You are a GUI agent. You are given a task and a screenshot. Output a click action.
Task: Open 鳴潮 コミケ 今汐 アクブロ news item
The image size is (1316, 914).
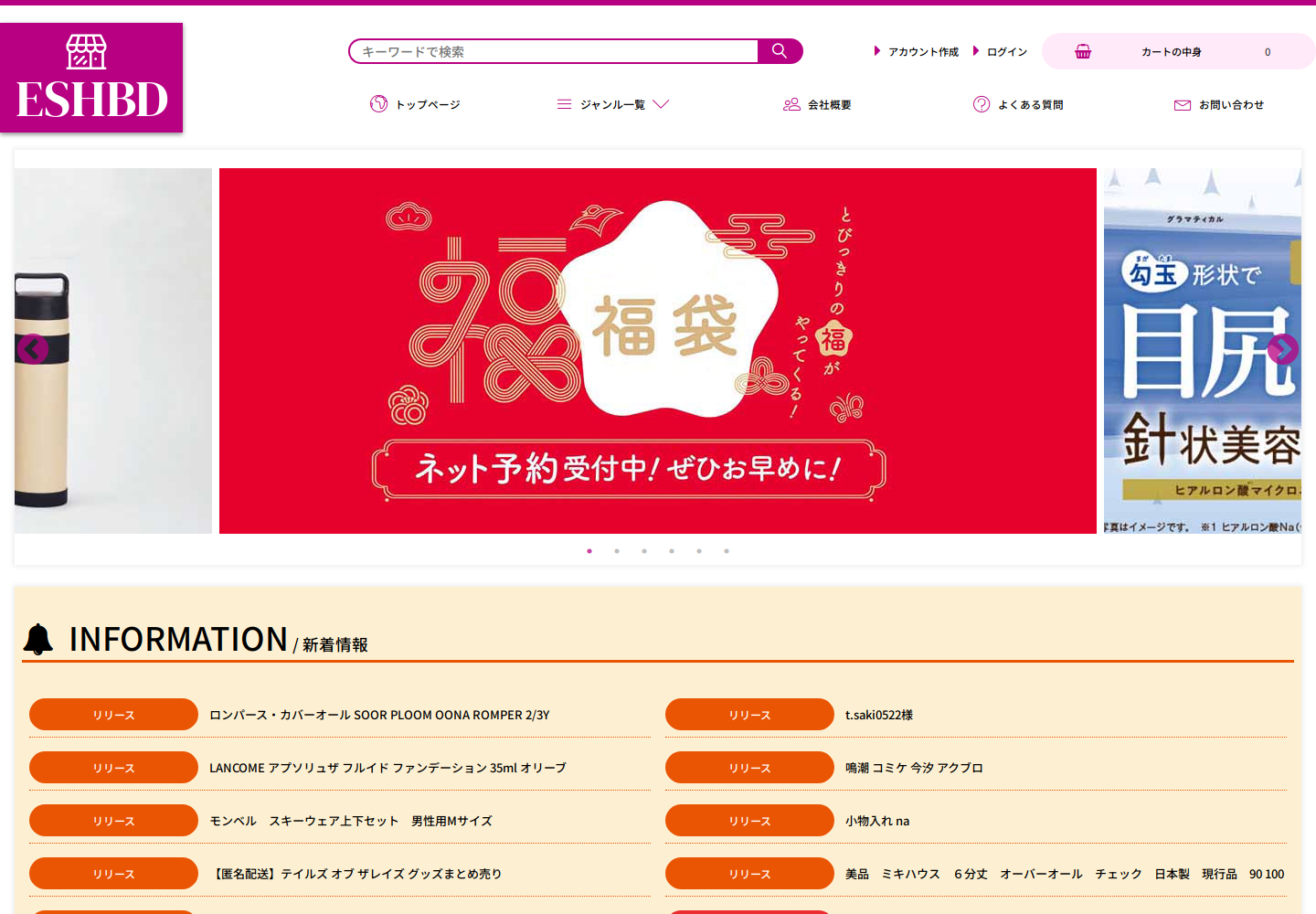(x=914, y=768)
